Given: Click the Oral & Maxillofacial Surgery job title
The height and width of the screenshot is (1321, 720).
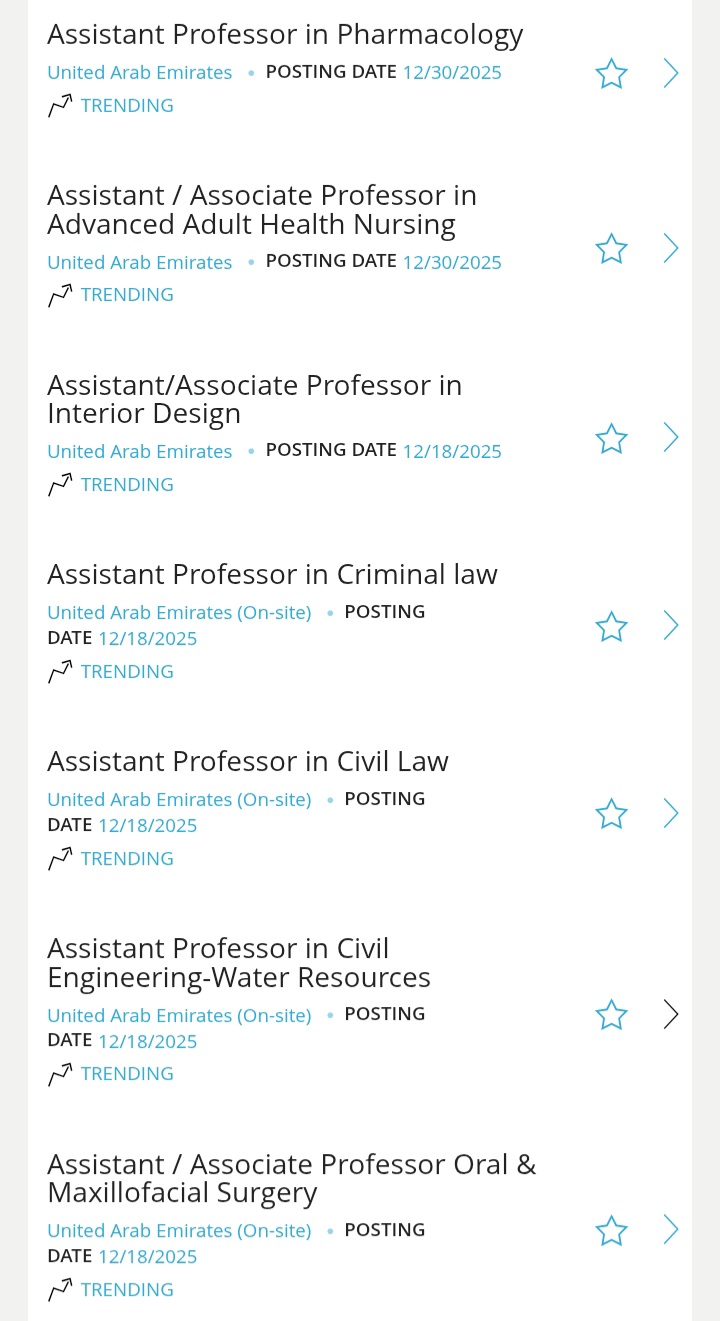Looking at the screenshot, I should tap(291, 1178).
